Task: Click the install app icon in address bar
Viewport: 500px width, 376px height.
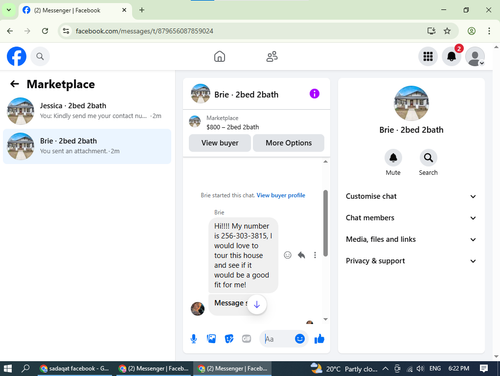Action: [x=431, y=31]
